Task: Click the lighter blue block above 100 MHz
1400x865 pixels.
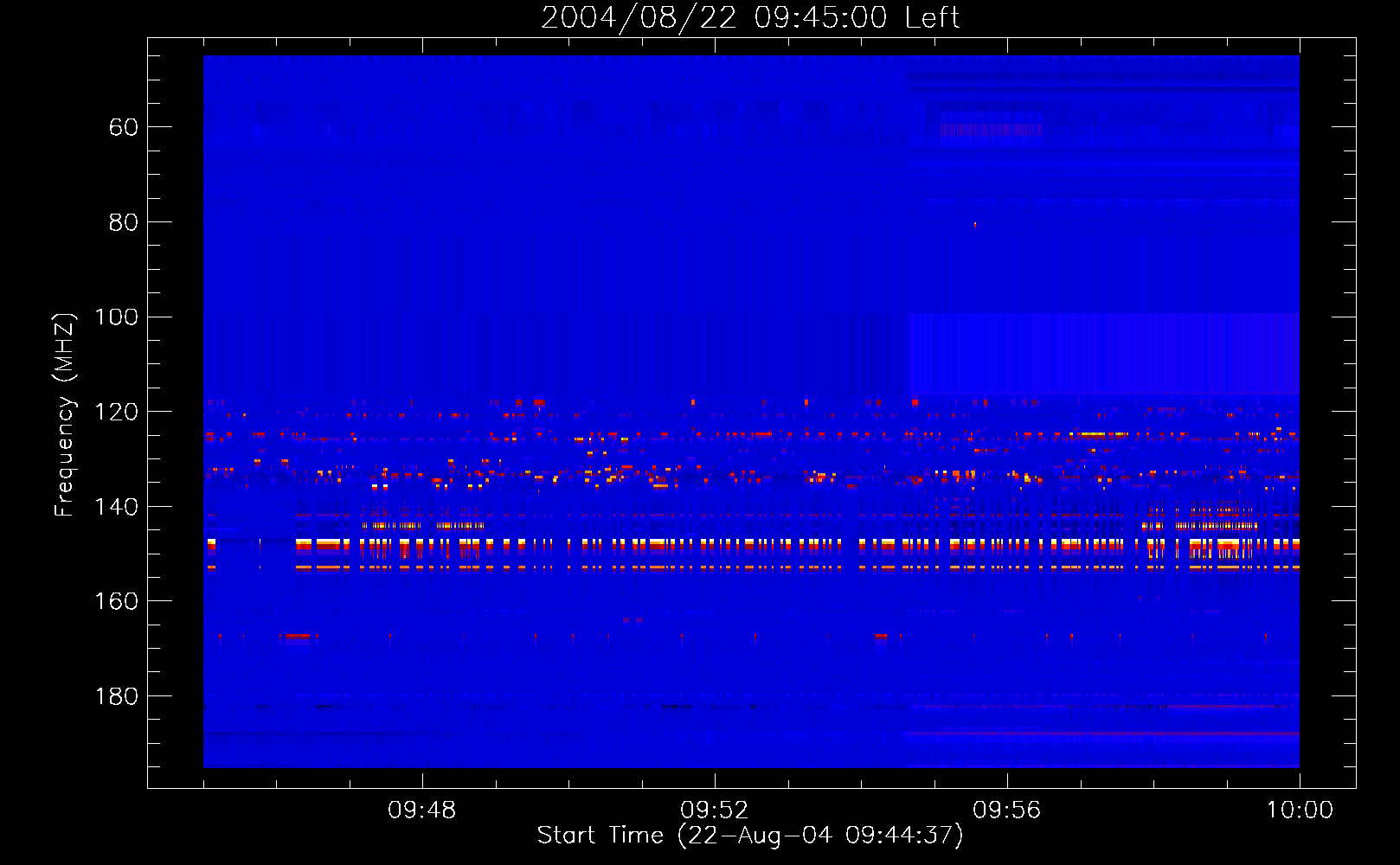Action: point(1103,355)
